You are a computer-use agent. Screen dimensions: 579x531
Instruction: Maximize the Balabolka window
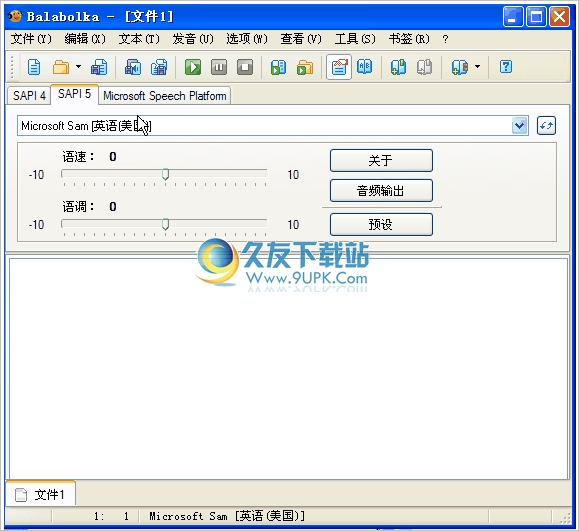click(x=536, y=17)
